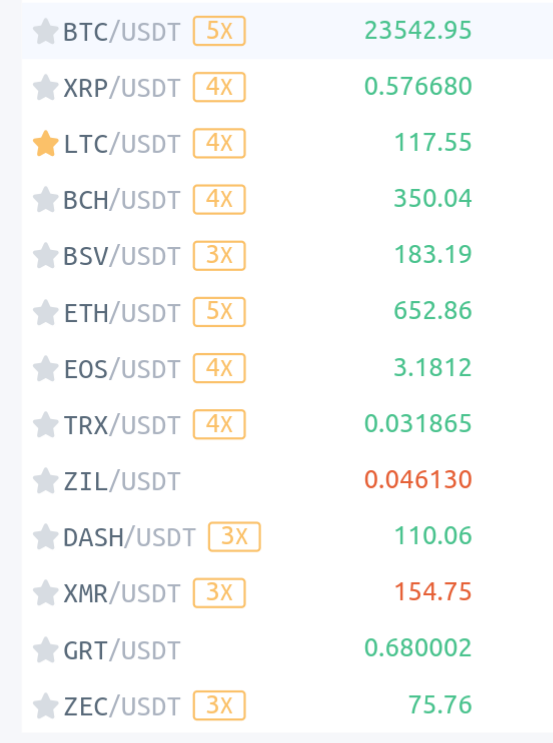Unfavorite the gold LTC/USDT star
The height and width of the screenshot is (743, 553).
[x=45, y=143]
